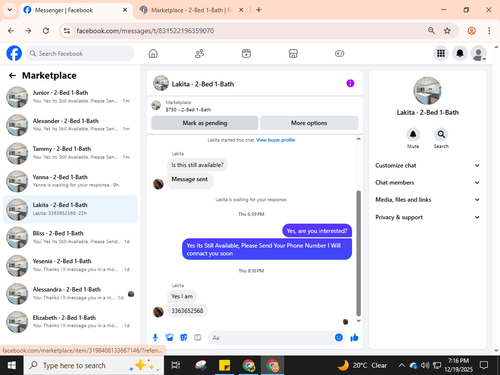Open a new browser tab
The height and width of the screenshot is (375, 500).
[259, 10]
